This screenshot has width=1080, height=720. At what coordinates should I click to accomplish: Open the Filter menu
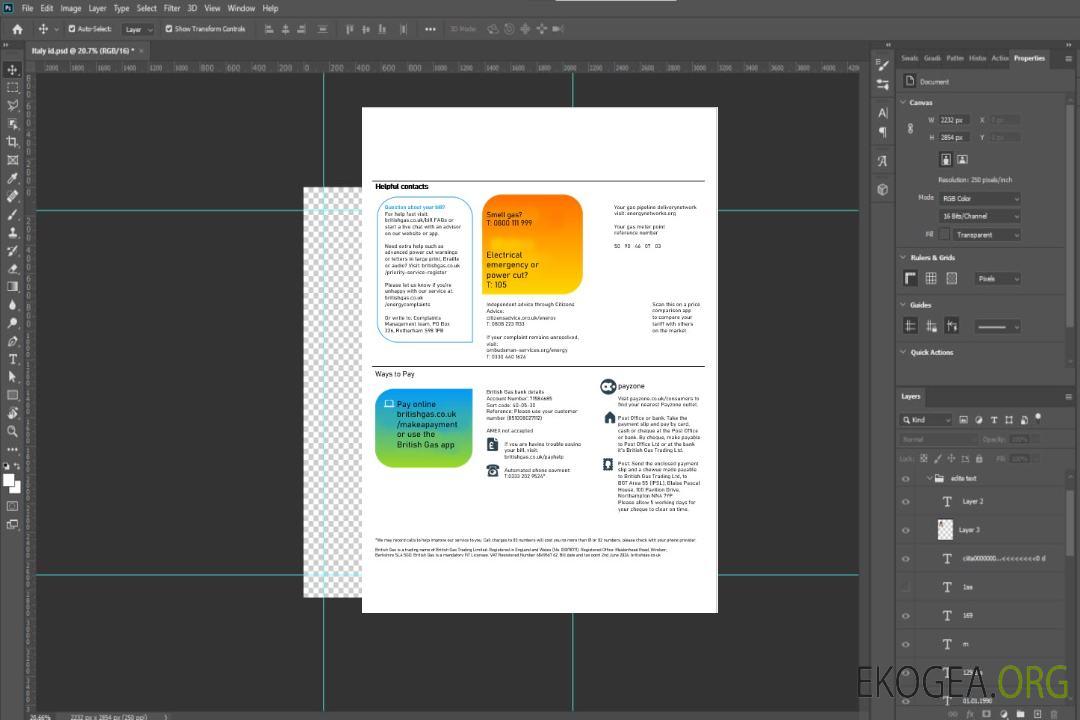point(172,8)
